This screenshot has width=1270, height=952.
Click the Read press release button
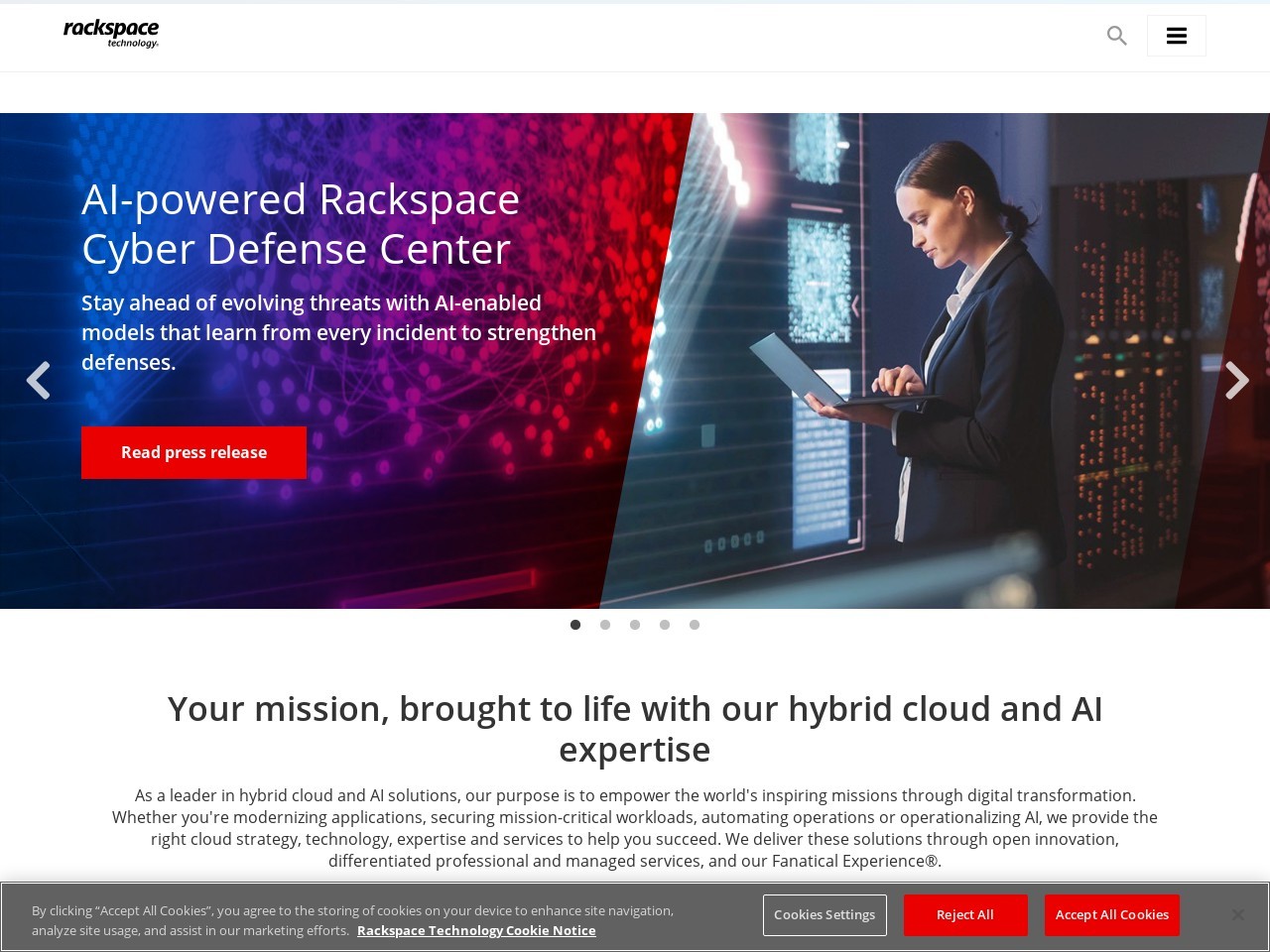coord(193,452)
